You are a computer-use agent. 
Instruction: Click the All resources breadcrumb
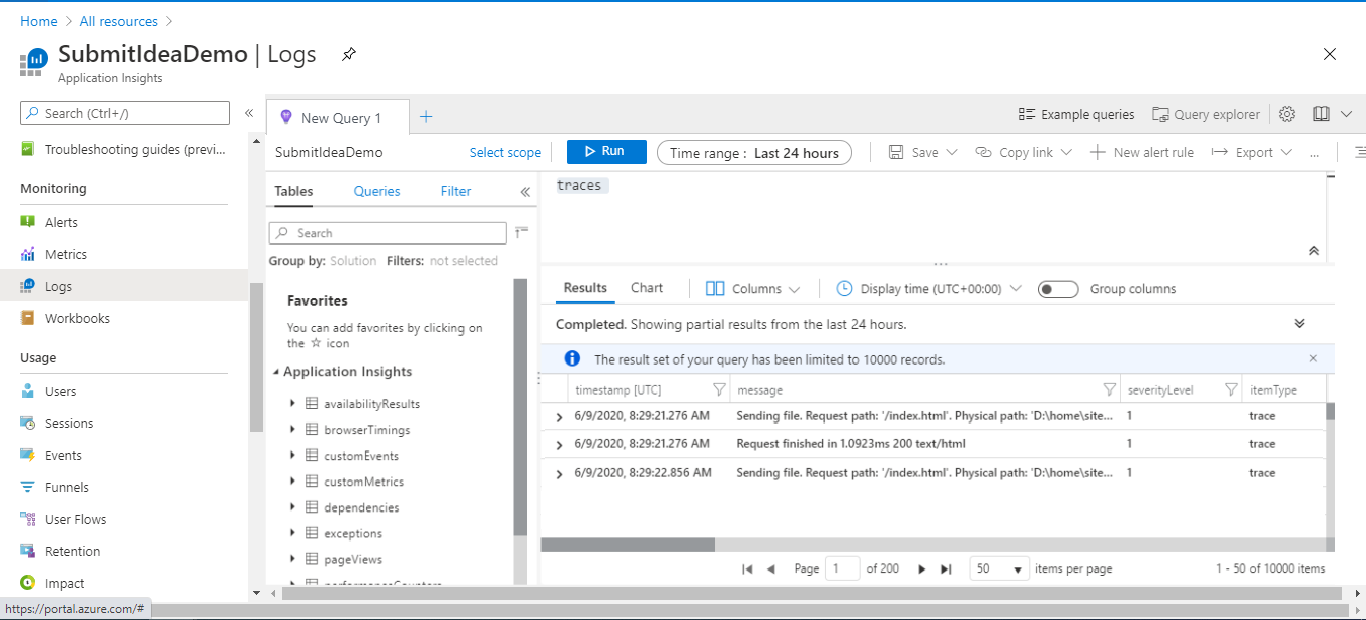click(x=119, y=21)
